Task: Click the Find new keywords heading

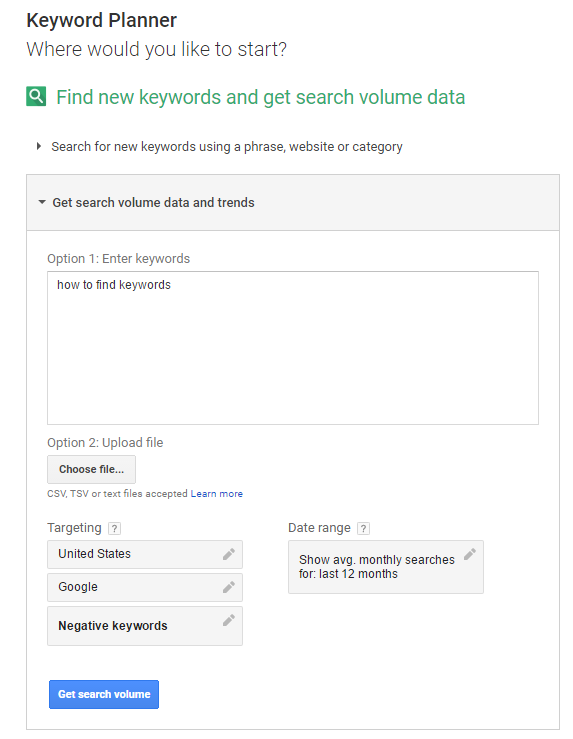Action: 261,97
